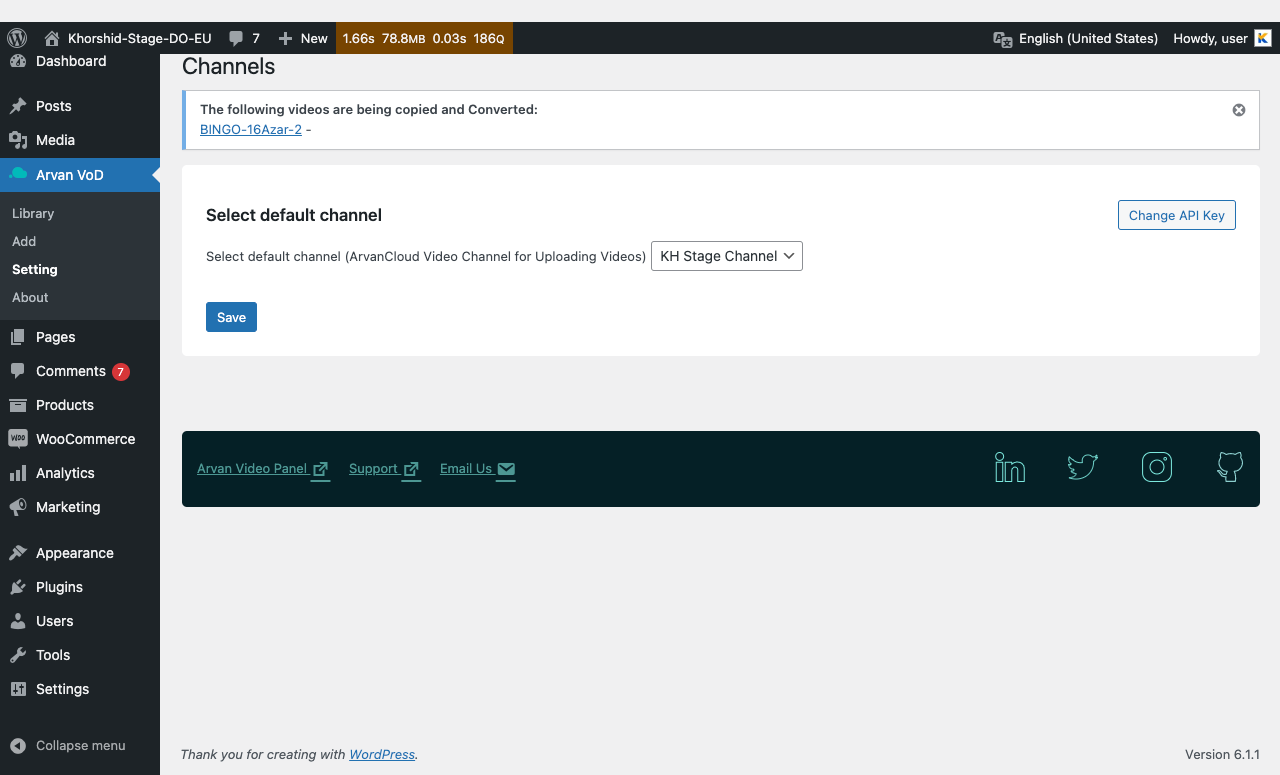Open the English (United States) language switcher
Screen dimensions: 1280x775
pos(1075,38)
